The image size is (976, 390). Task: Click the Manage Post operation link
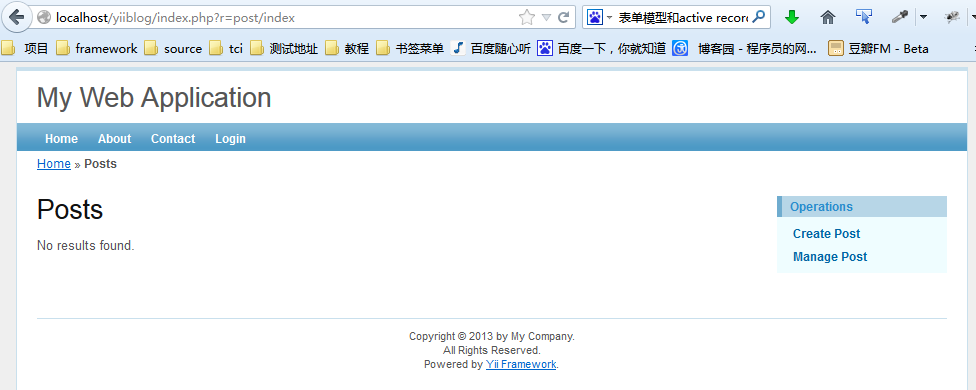pos(830,257)
